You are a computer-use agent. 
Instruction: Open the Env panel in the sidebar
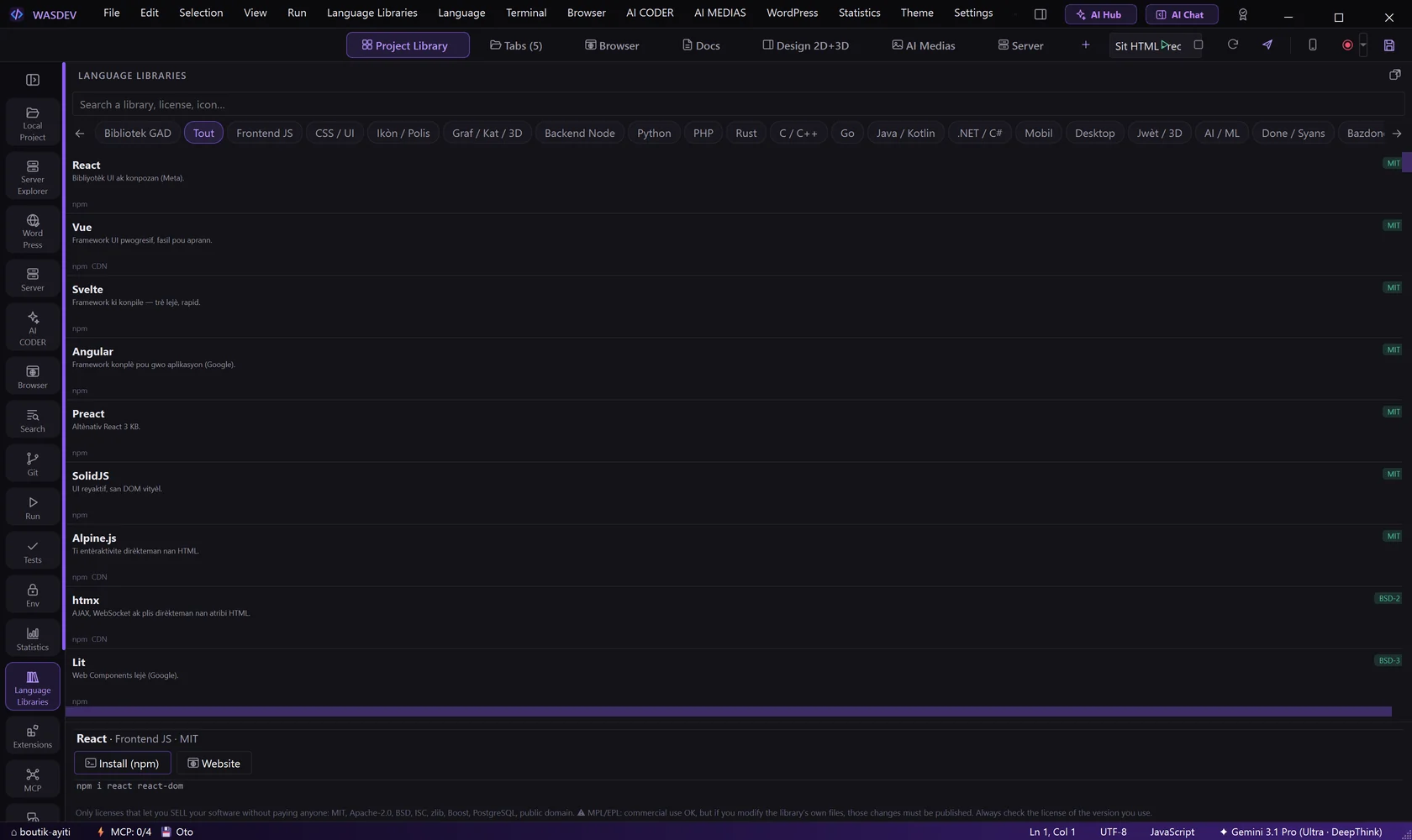tap(33, 596)
